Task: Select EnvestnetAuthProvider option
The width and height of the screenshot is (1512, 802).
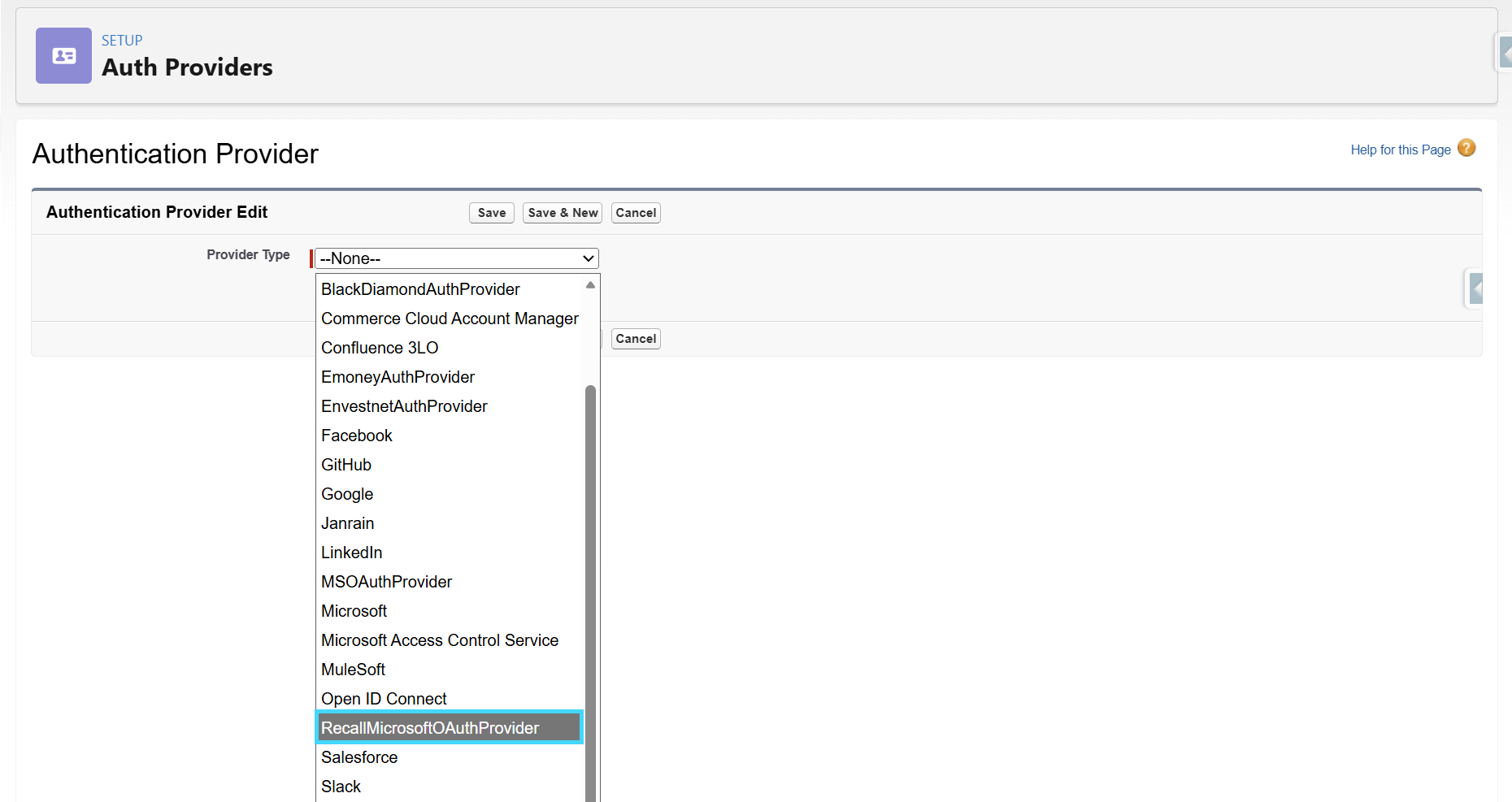Action: point(450,406)
